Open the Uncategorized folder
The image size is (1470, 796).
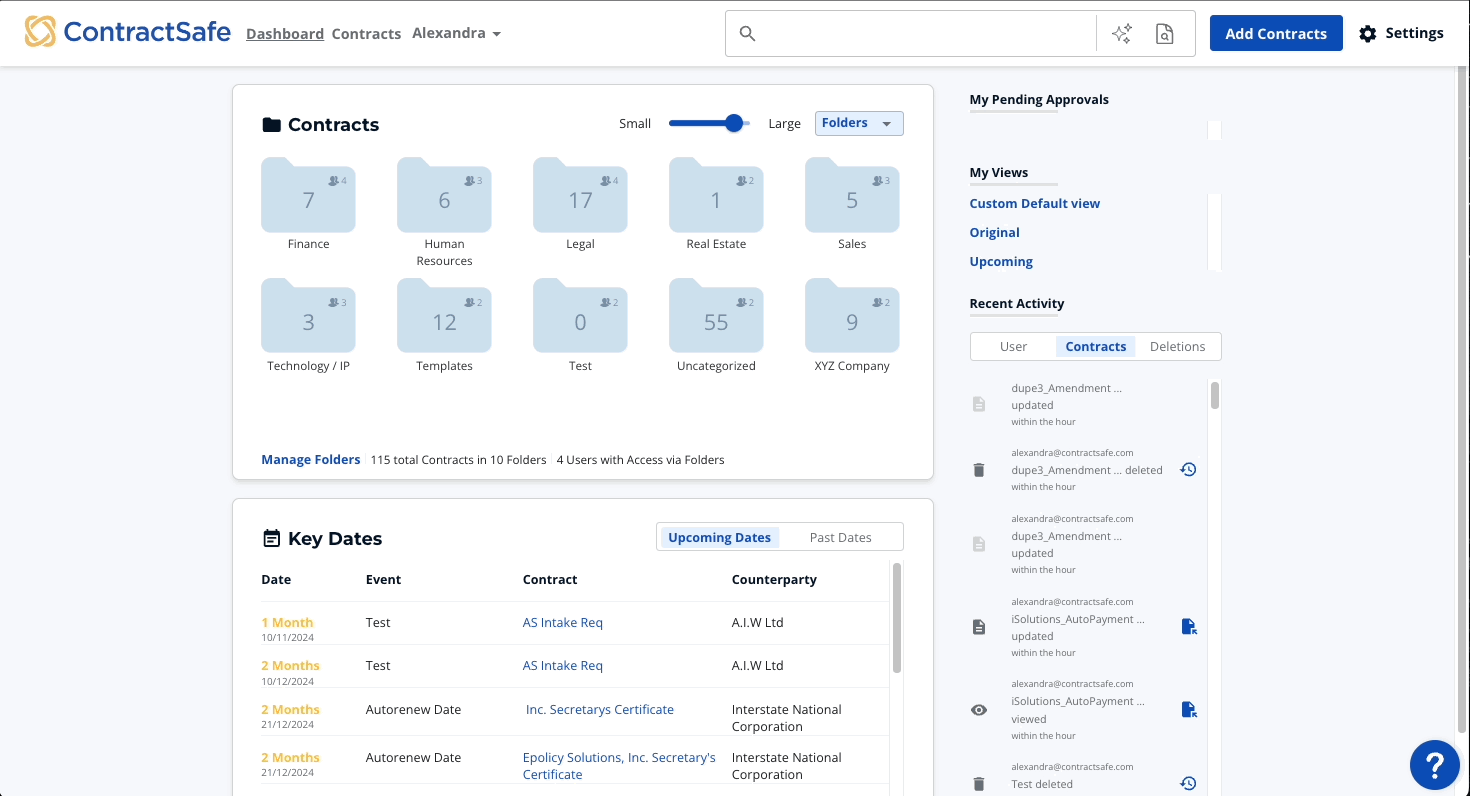716,318
